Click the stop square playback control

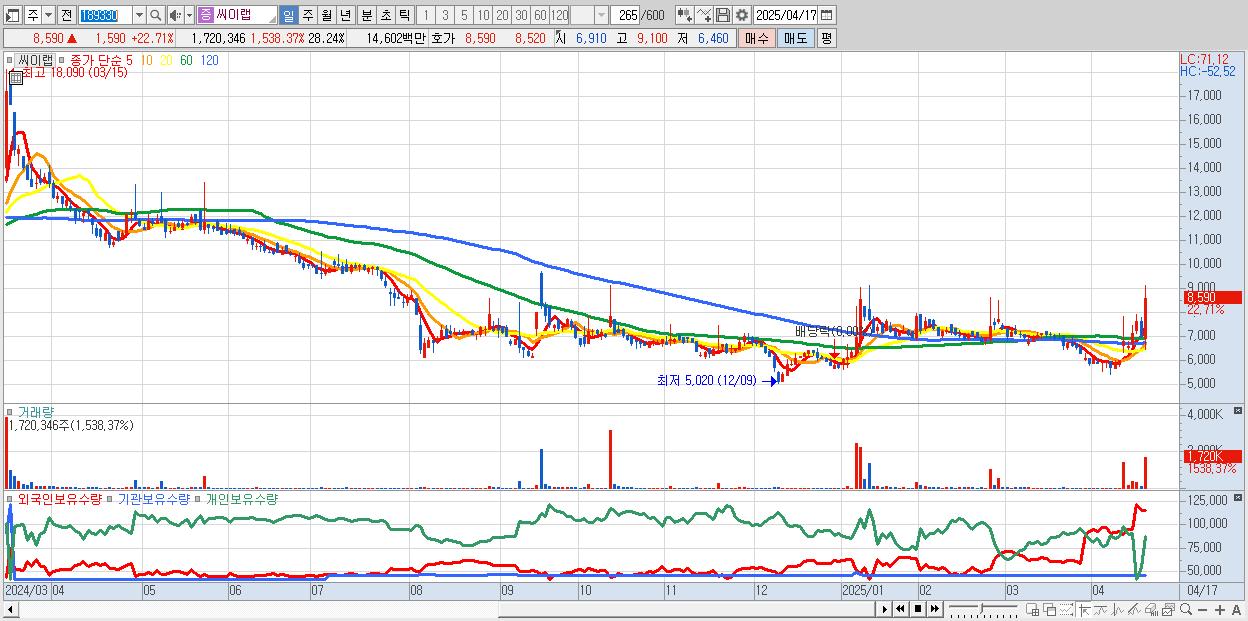[x=917, y=609]
